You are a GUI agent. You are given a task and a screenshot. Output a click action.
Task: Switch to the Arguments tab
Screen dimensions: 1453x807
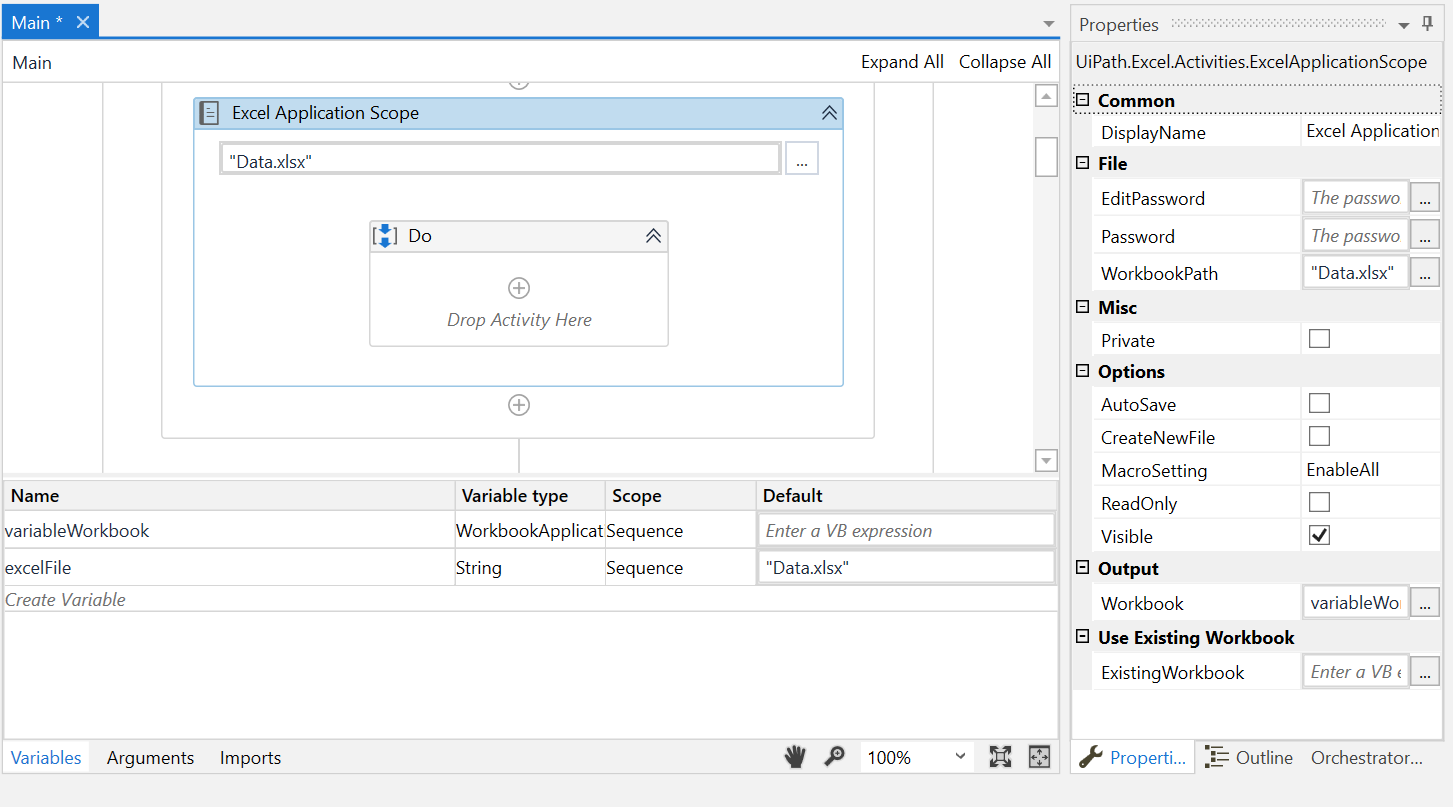pyautogui.click(x=150, y=757)
